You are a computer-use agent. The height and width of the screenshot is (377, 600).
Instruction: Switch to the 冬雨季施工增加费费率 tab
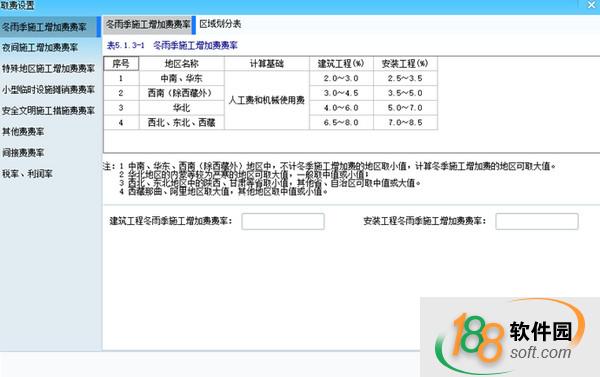[149, 24]
